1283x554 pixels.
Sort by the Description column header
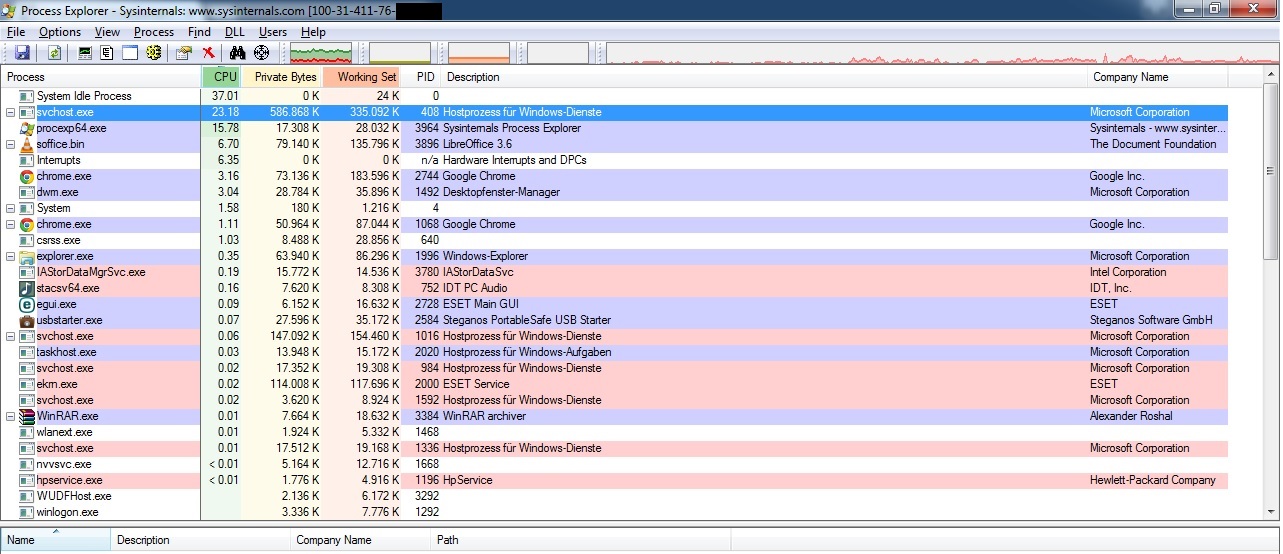tap(764, 77)
